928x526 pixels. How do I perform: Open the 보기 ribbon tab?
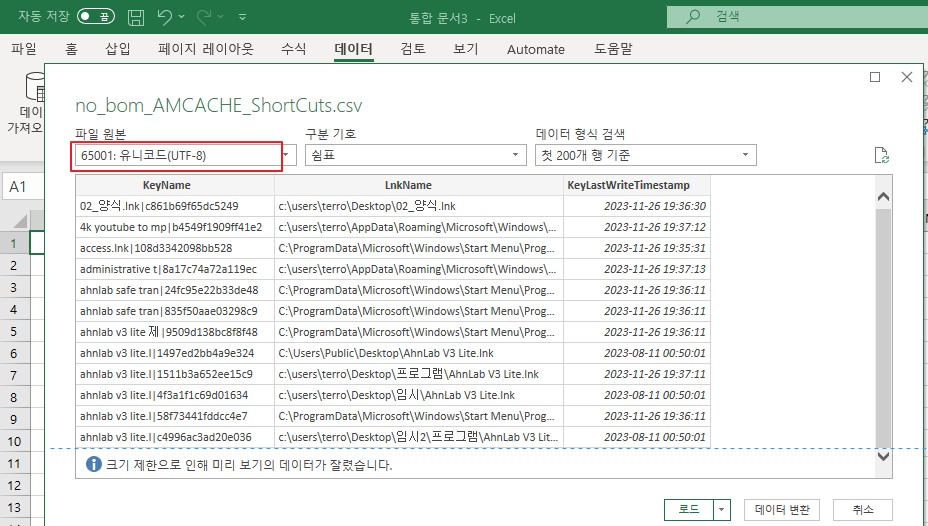click(x=466, y=49)
